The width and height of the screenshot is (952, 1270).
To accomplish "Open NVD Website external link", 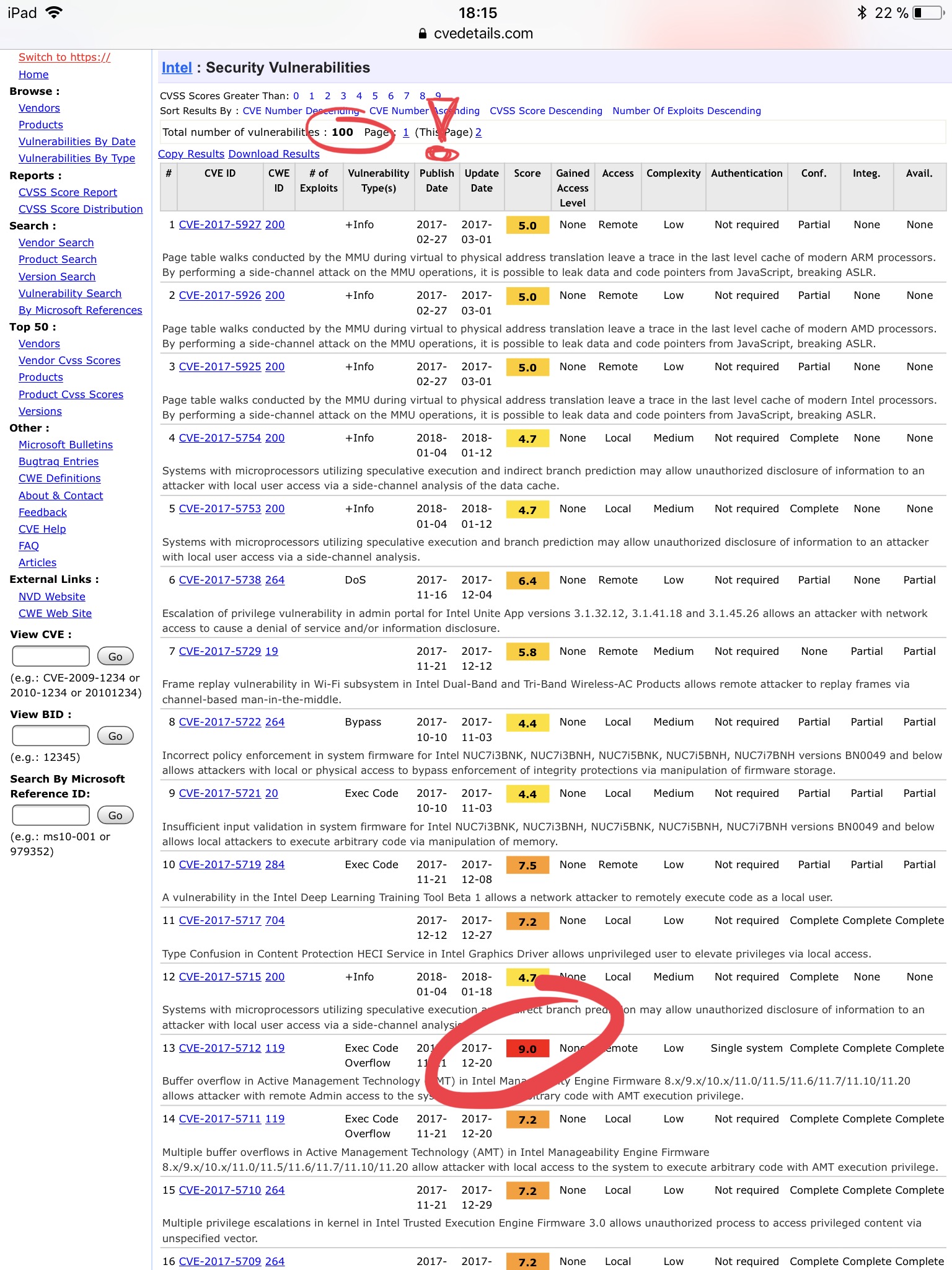I will [52, 597].
